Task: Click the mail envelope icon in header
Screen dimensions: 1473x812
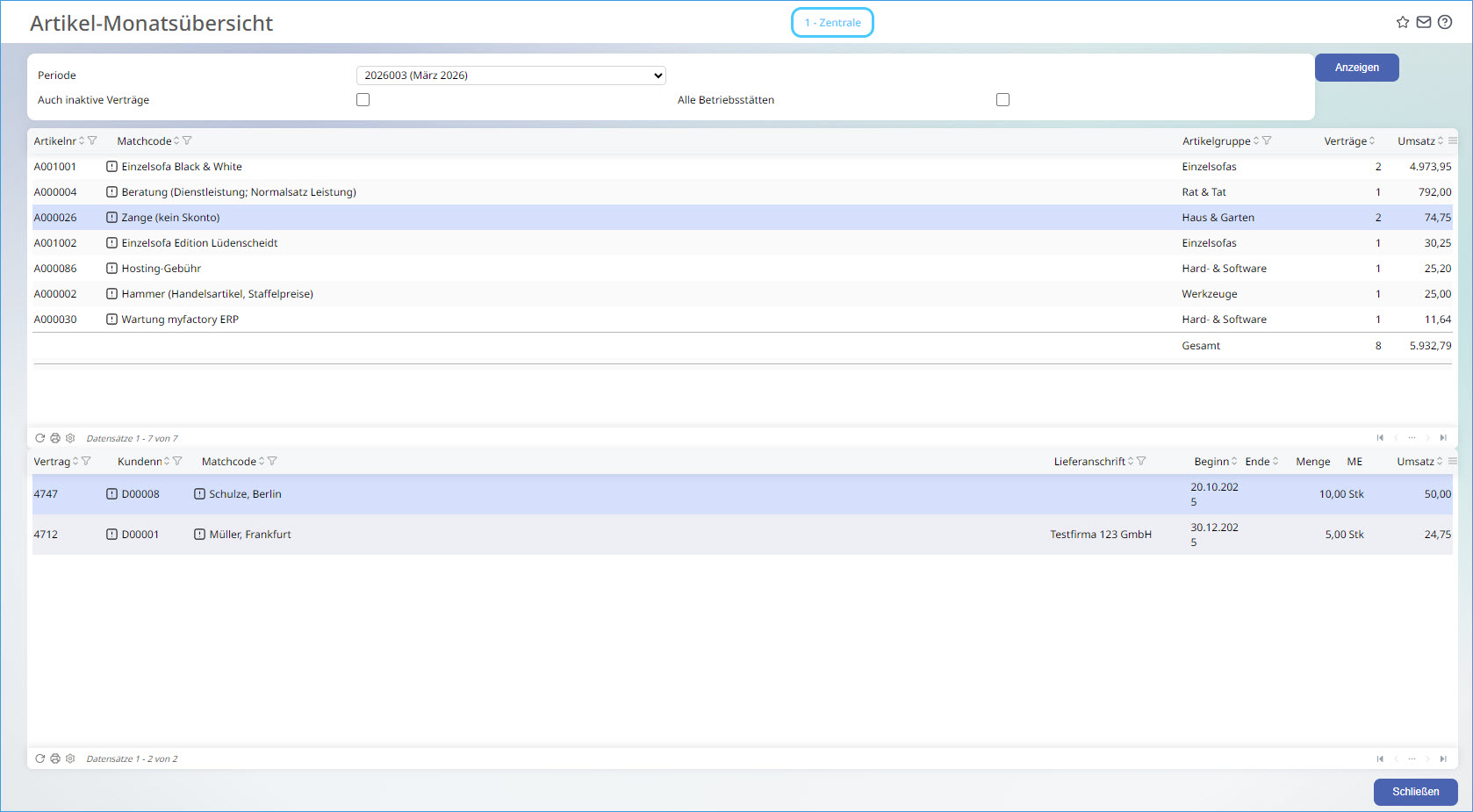Action: point(1424,23)
